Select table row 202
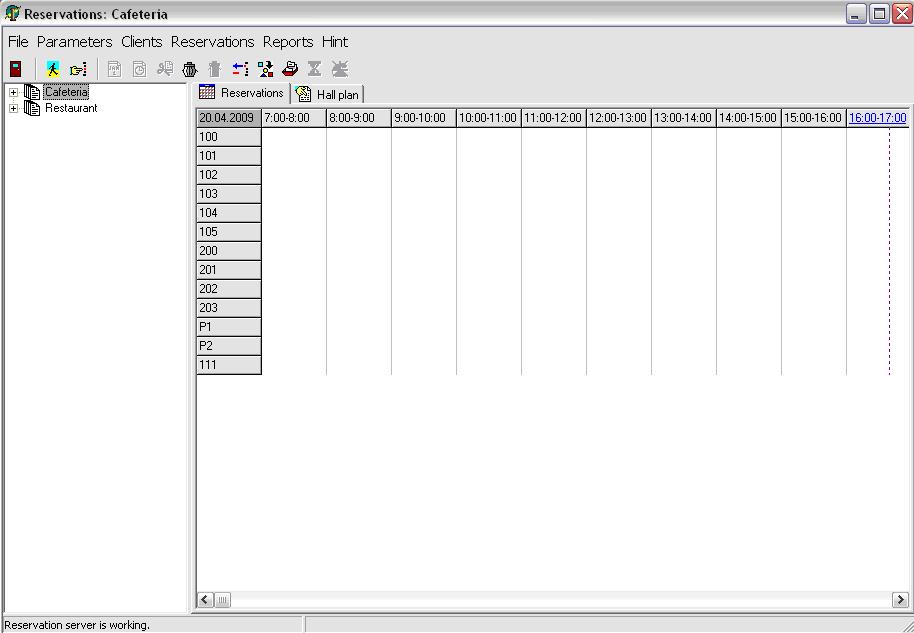The image size is (914, 633). [229, 289]
